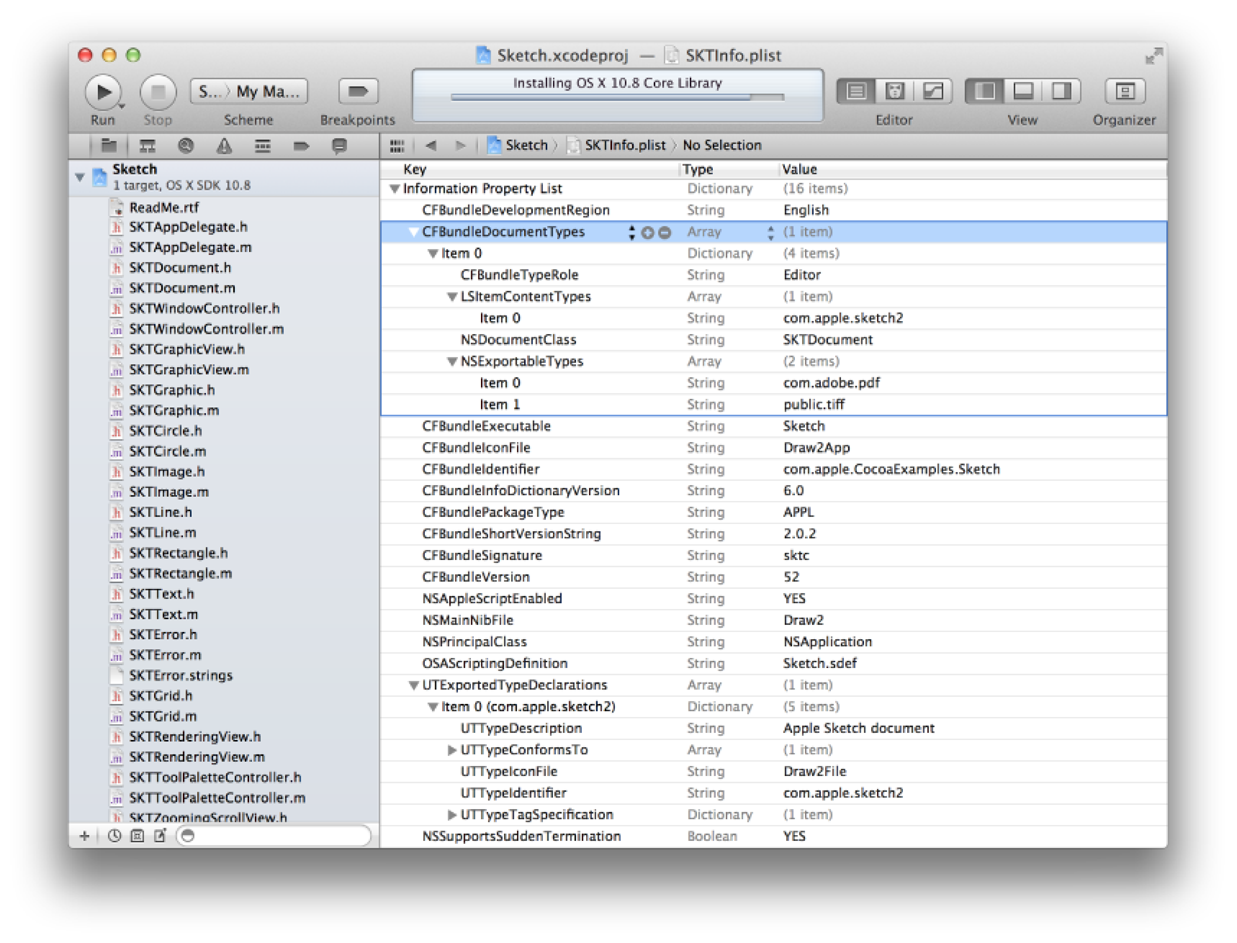
Task: Switch to the Version editor
Action: [932, 92]
